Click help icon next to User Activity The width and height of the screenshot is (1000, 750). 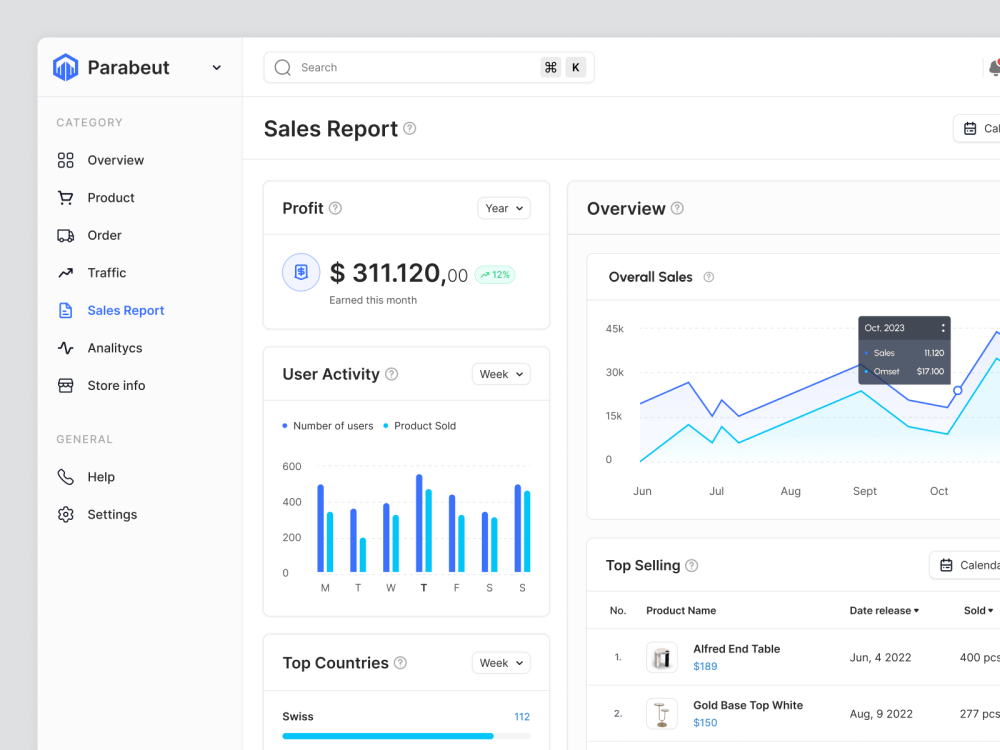[x=392, y=374]
